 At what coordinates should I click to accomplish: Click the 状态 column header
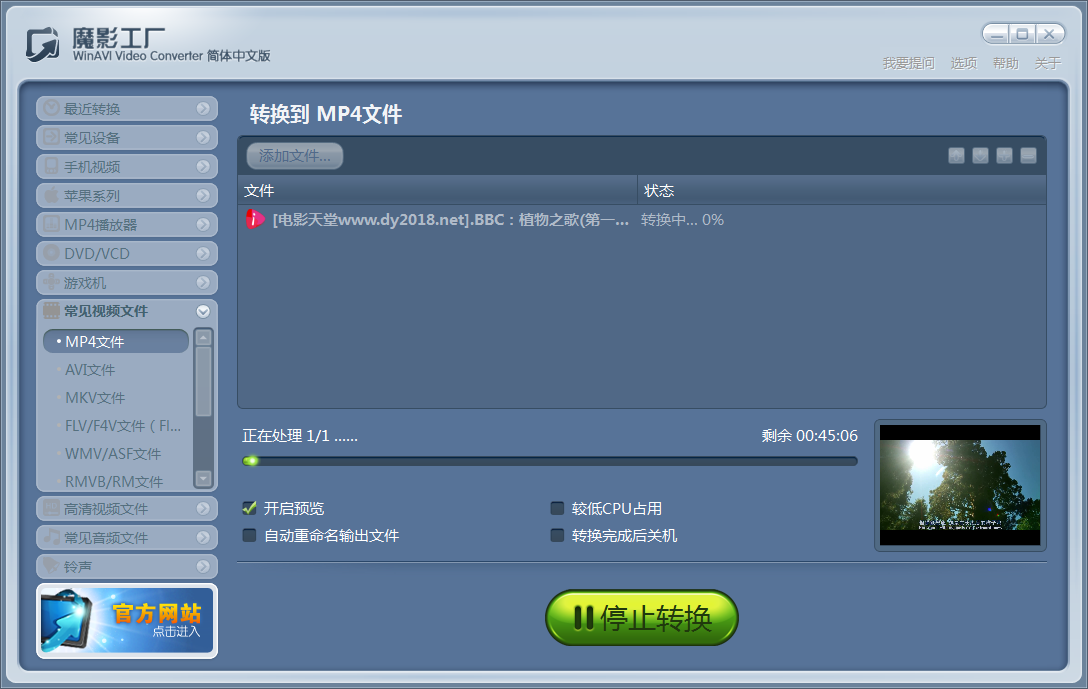(842, 190)
